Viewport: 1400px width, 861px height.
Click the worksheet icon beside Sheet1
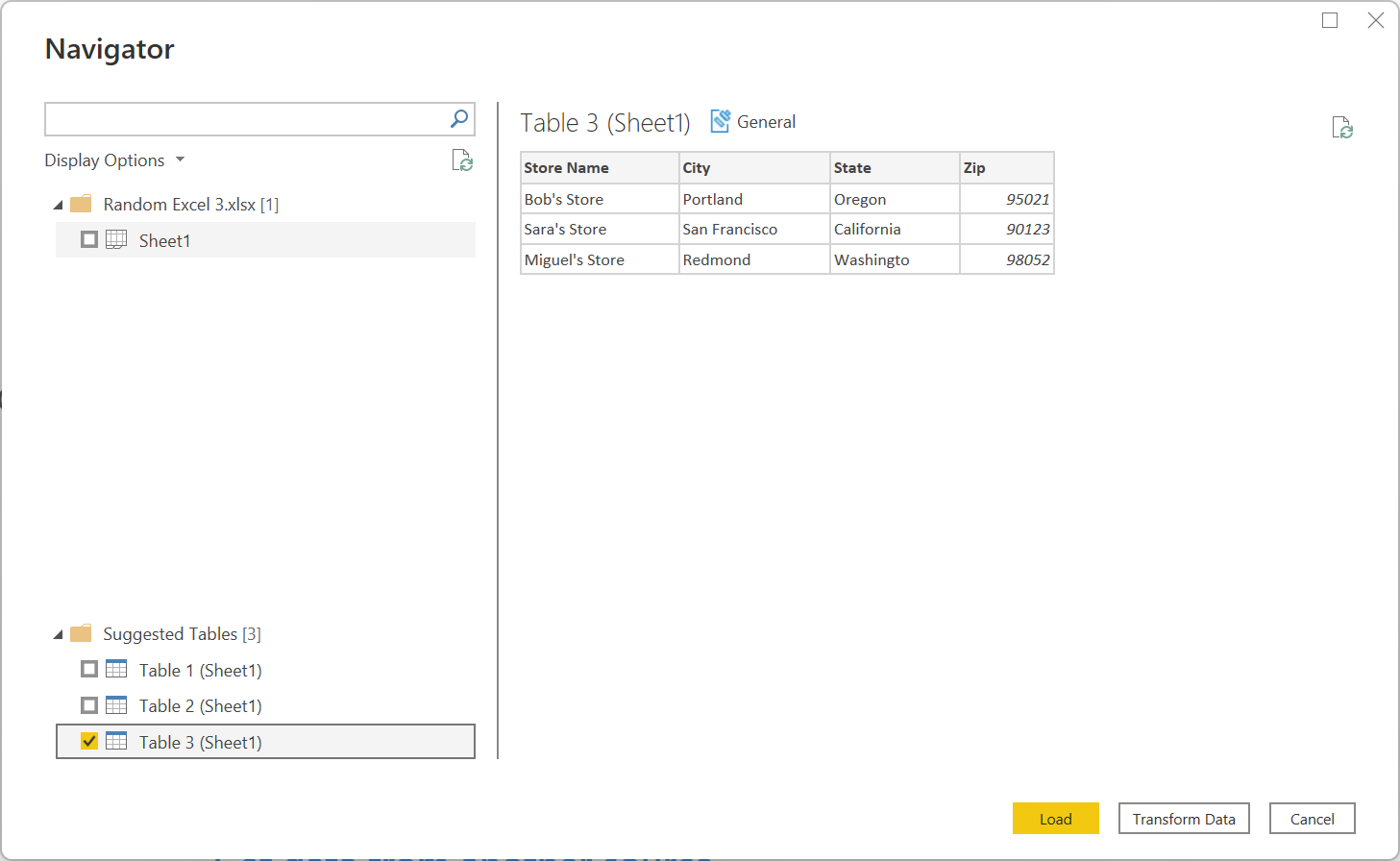coord(115,239)
